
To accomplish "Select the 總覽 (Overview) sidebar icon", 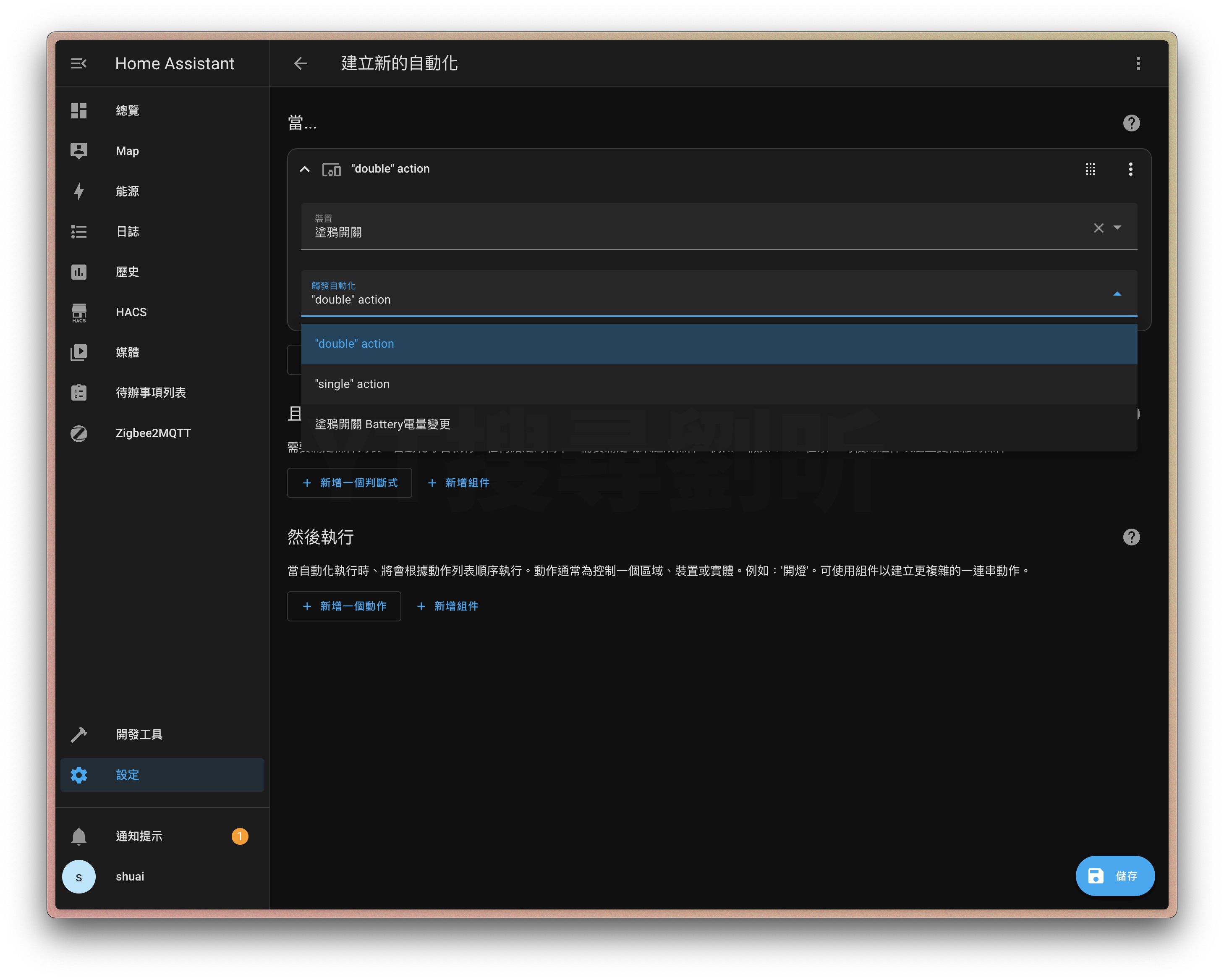I will coord(79,110).
